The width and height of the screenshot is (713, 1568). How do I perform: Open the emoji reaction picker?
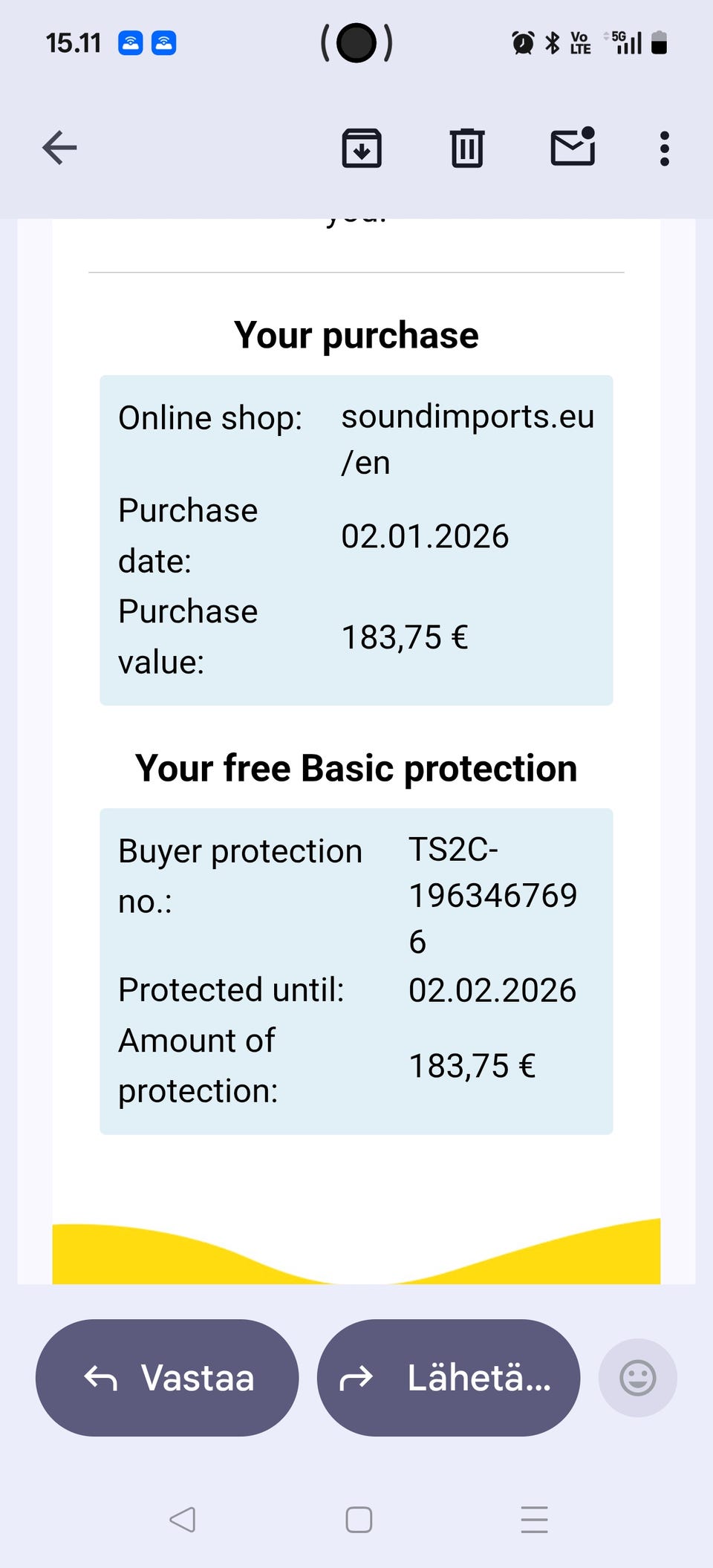click(x=637, y=1378)
